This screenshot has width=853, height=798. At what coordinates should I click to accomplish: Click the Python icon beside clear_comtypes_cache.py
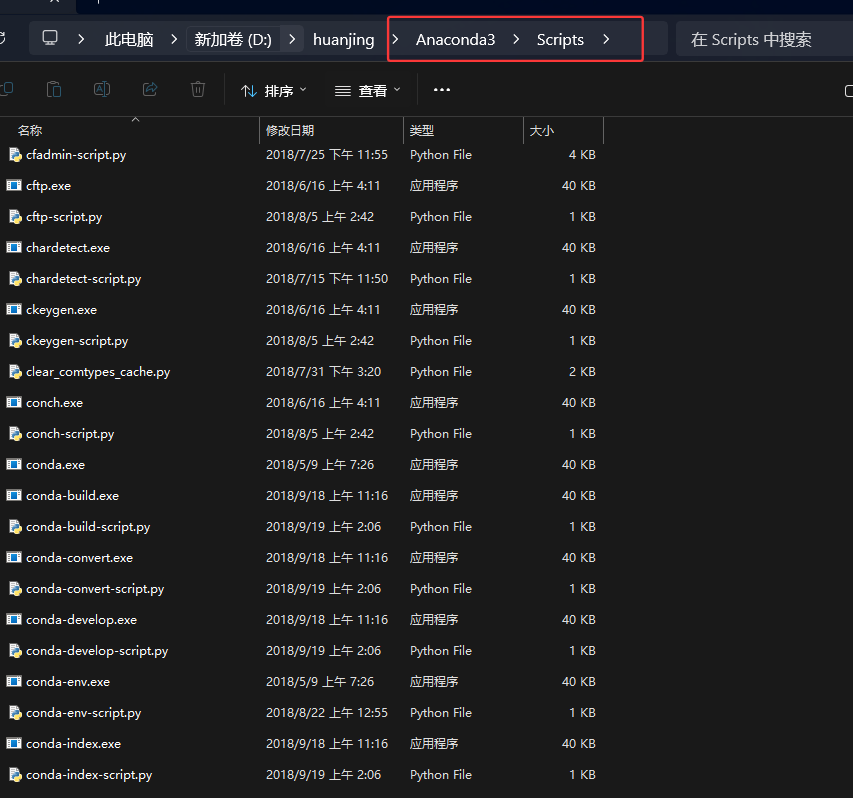point(15,372)
